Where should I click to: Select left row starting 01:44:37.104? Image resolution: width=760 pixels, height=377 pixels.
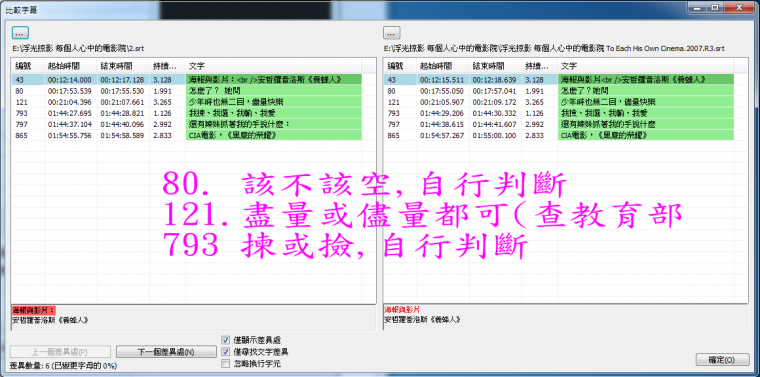[187, 124]
